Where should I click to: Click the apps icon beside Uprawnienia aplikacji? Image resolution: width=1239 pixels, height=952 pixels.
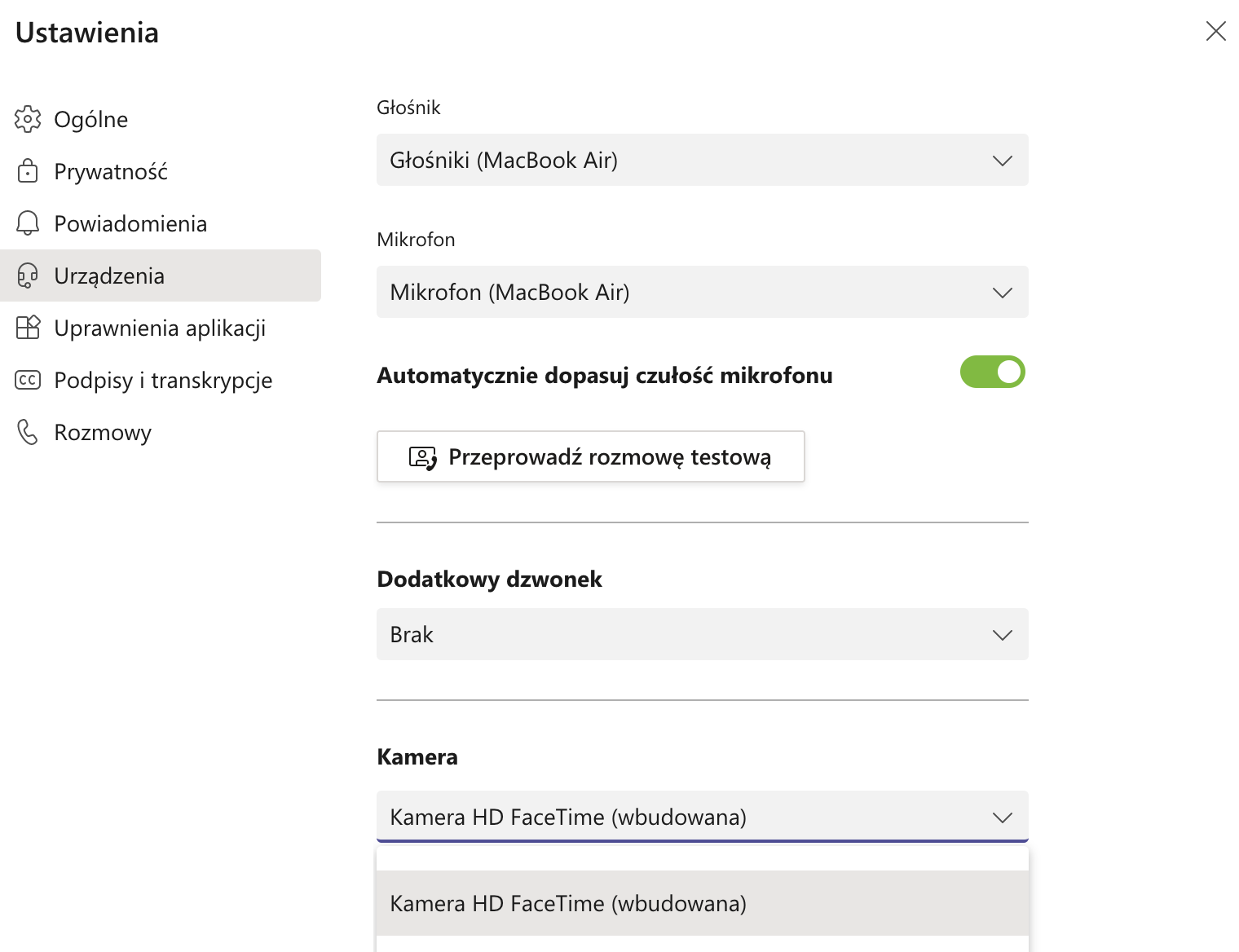coord(28,328)
